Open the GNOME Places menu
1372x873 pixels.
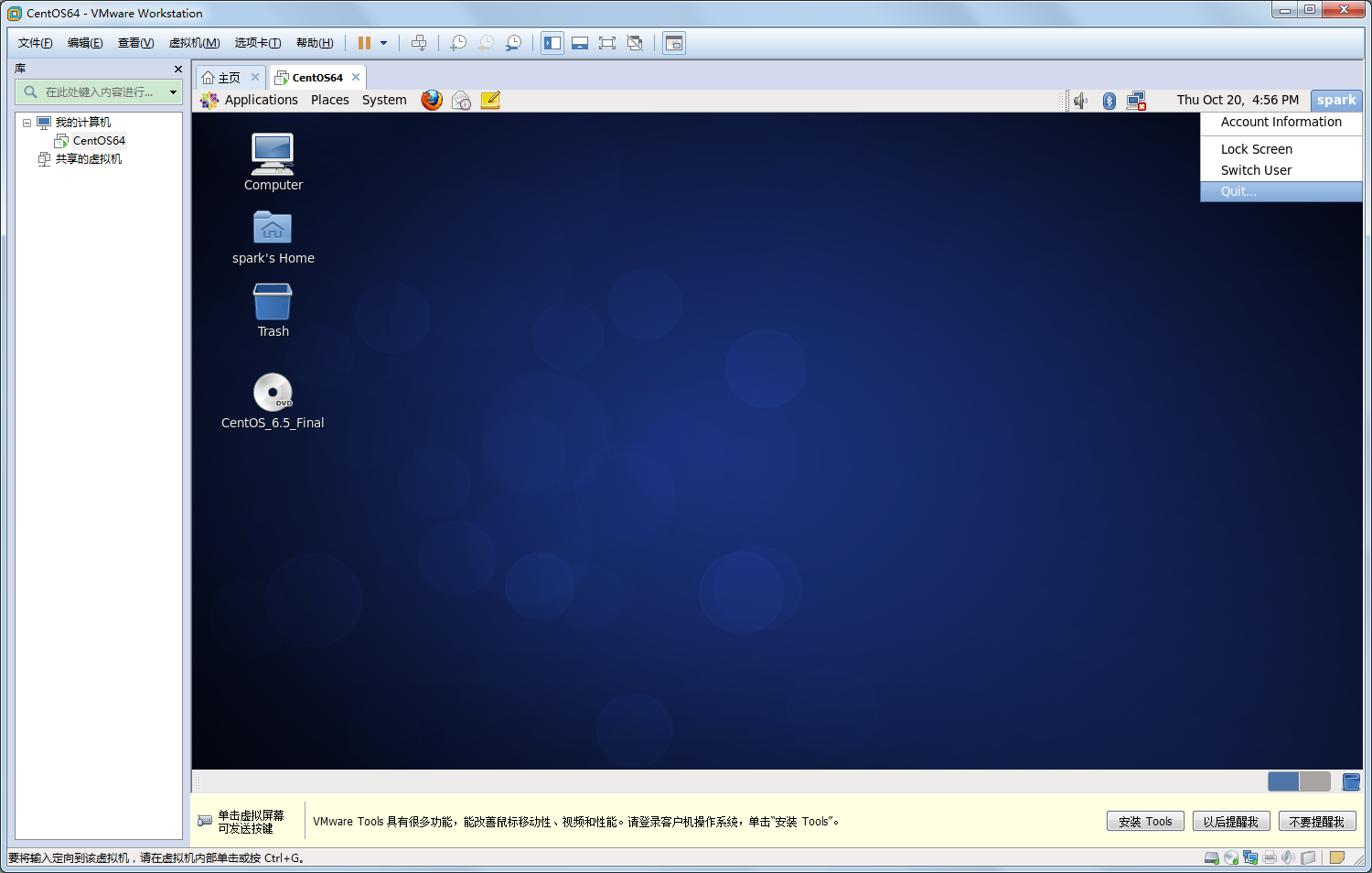pyautogui.click(x=329, y=100)
